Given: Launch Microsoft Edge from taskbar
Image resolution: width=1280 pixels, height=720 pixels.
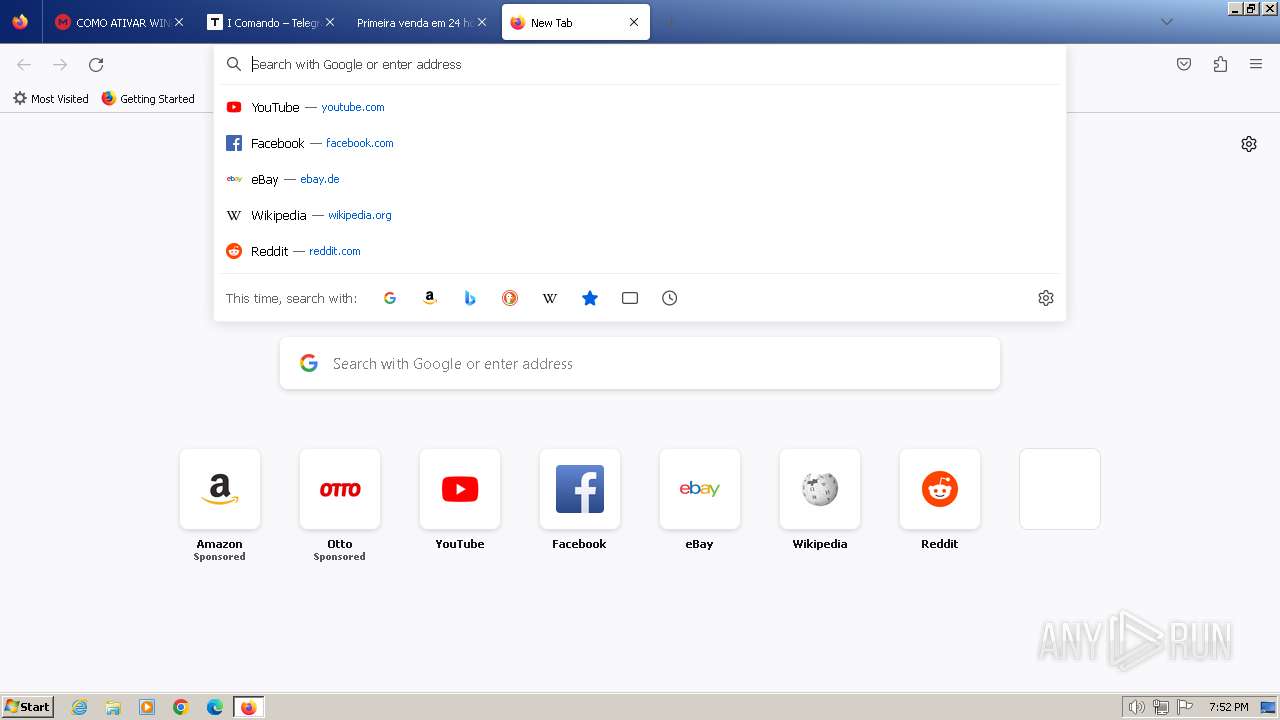Looking at the screenshot, I should [x=215, y=707].
